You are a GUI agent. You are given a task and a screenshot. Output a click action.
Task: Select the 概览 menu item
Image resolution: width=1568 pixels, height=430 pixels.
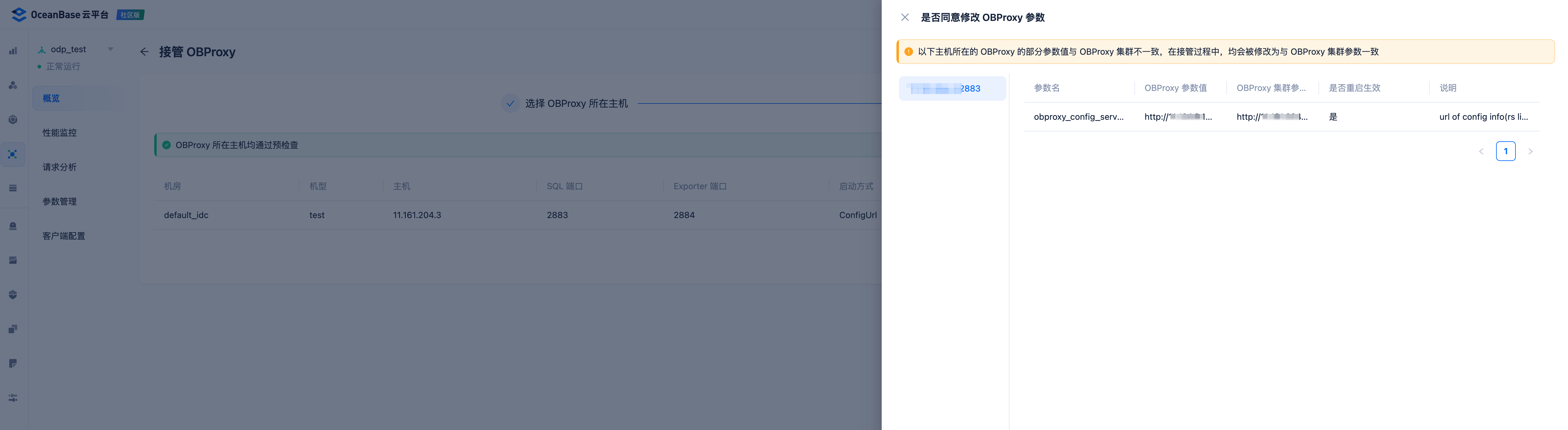point(51,99)
